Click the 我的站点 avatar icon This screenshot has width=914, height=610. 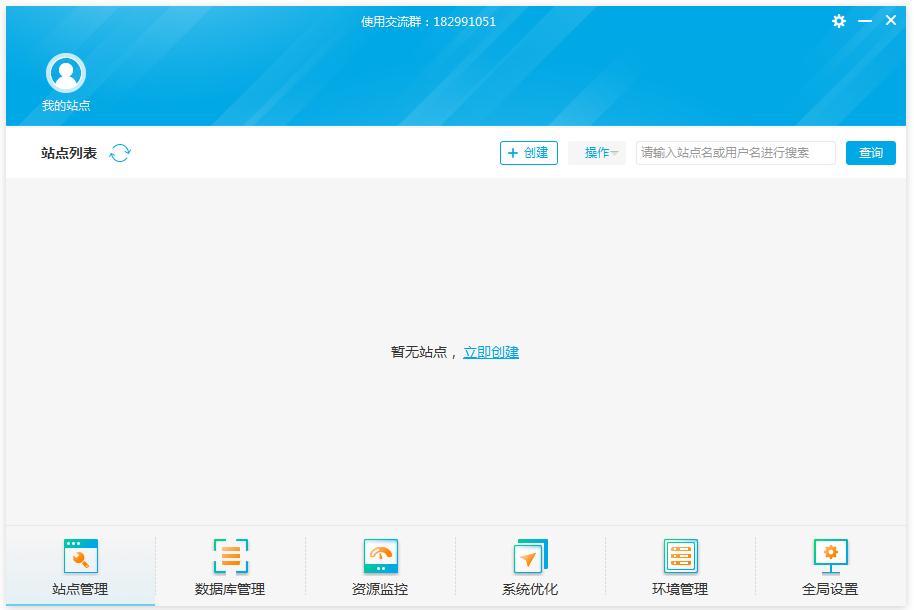(66, 72)
